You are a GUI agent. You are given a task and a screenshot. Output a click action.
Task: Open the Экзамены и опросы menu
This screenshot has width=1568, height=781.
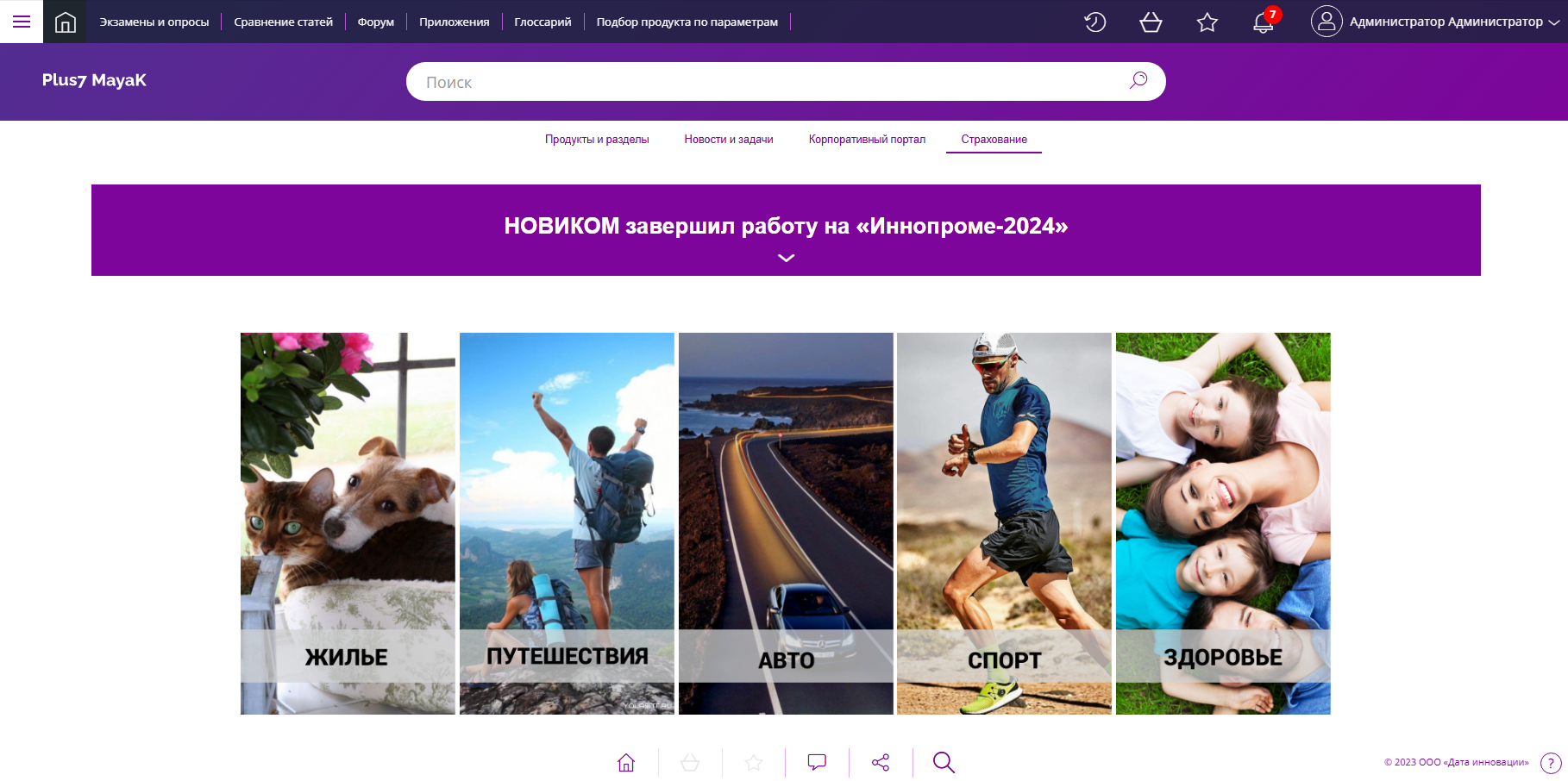[154, 22]
